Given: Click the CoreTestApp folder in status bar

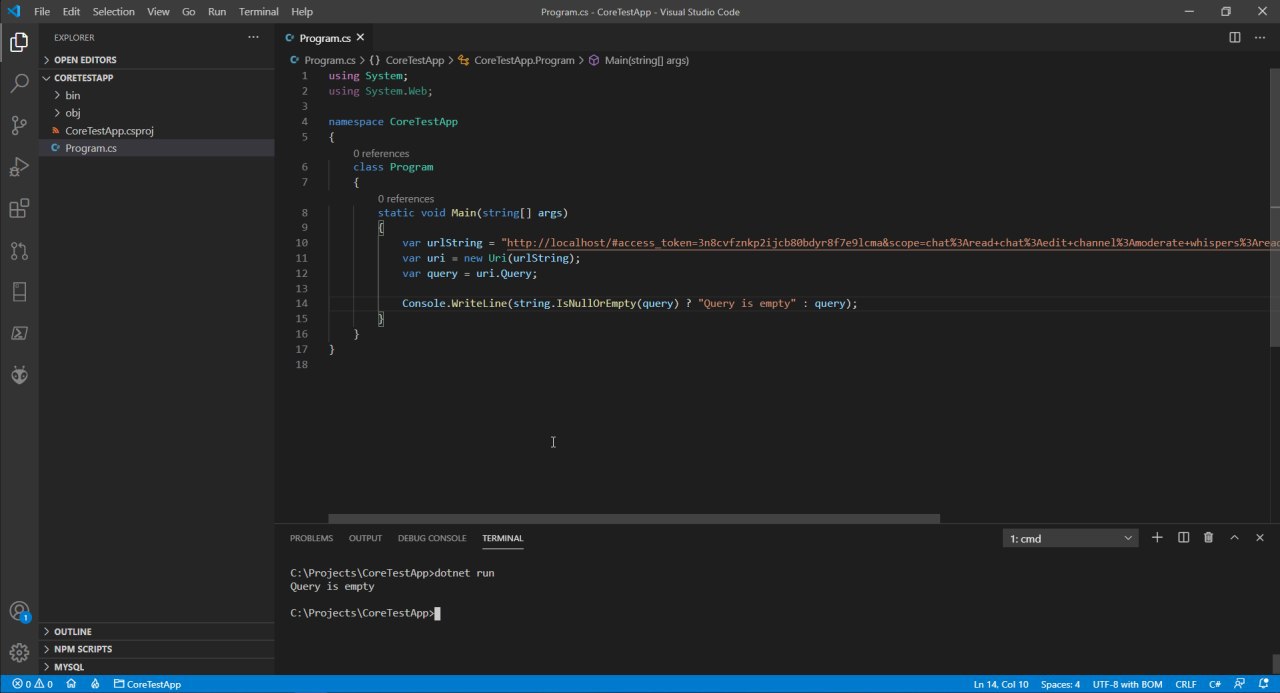Looking at the screenshot, I should pyautogui.click(x=147, y=684).
